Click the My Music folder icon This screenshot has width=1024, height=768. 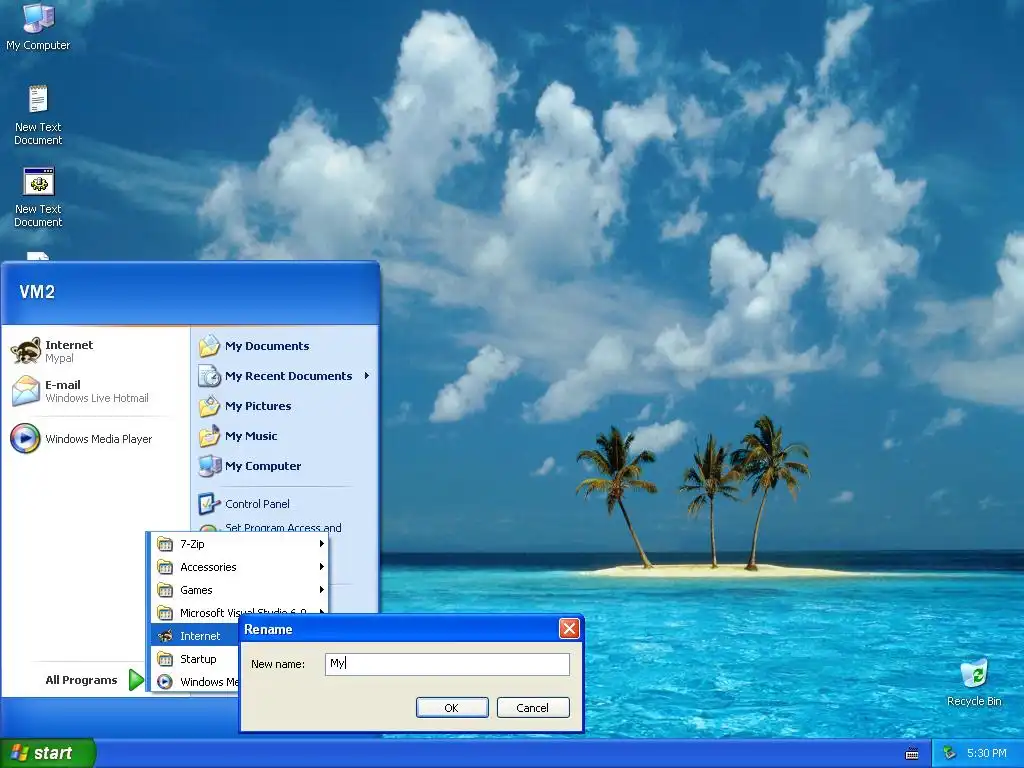210,436
